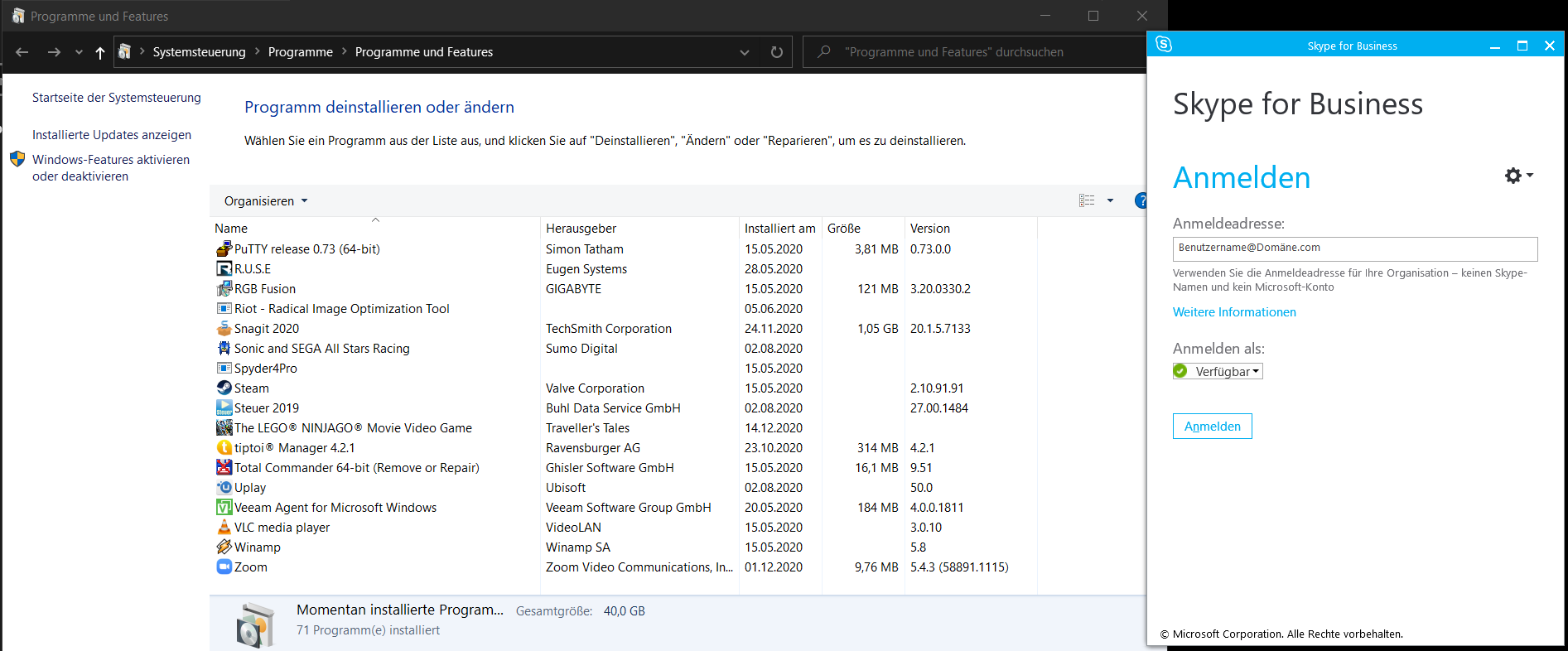Open the Organisieren dropdown menu
This screenshot has width=1568, height=651.
click(x=266, y=201)
